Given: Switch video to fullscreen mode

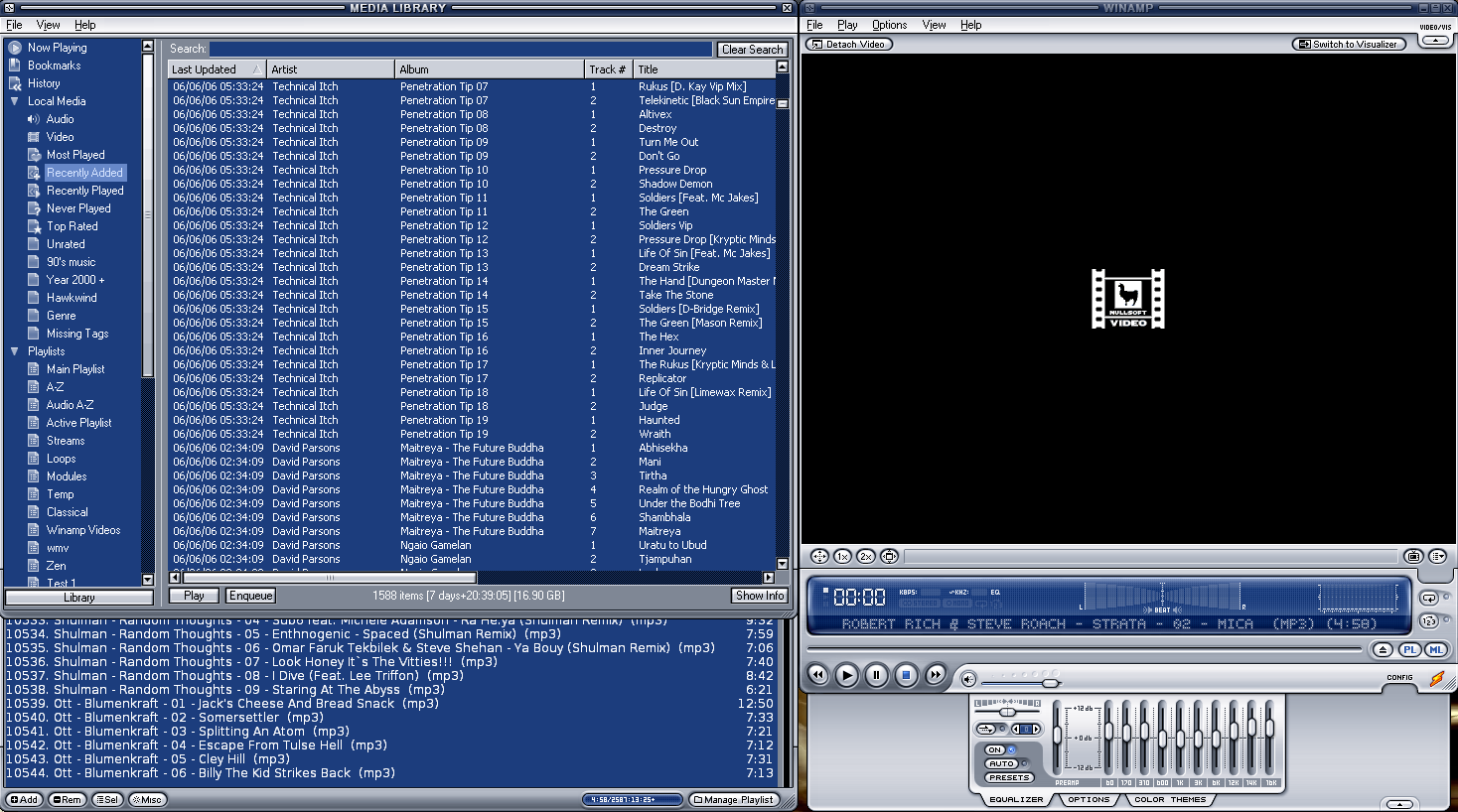Looking at the screenshot, I should (x=890, y=557).
